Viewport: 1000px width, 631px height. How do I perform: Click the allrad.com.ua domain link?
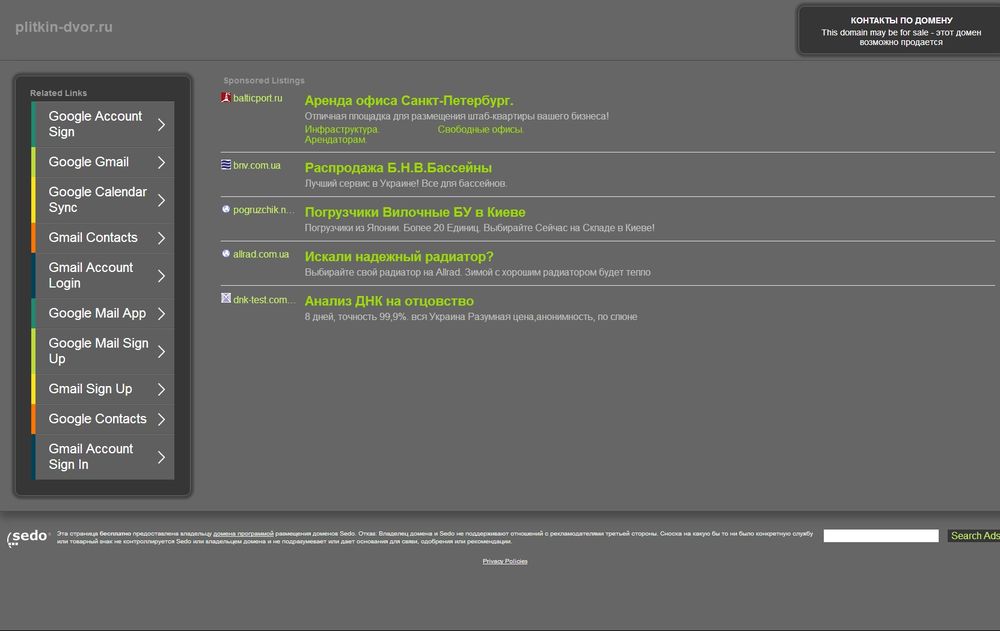coord(261,254)
